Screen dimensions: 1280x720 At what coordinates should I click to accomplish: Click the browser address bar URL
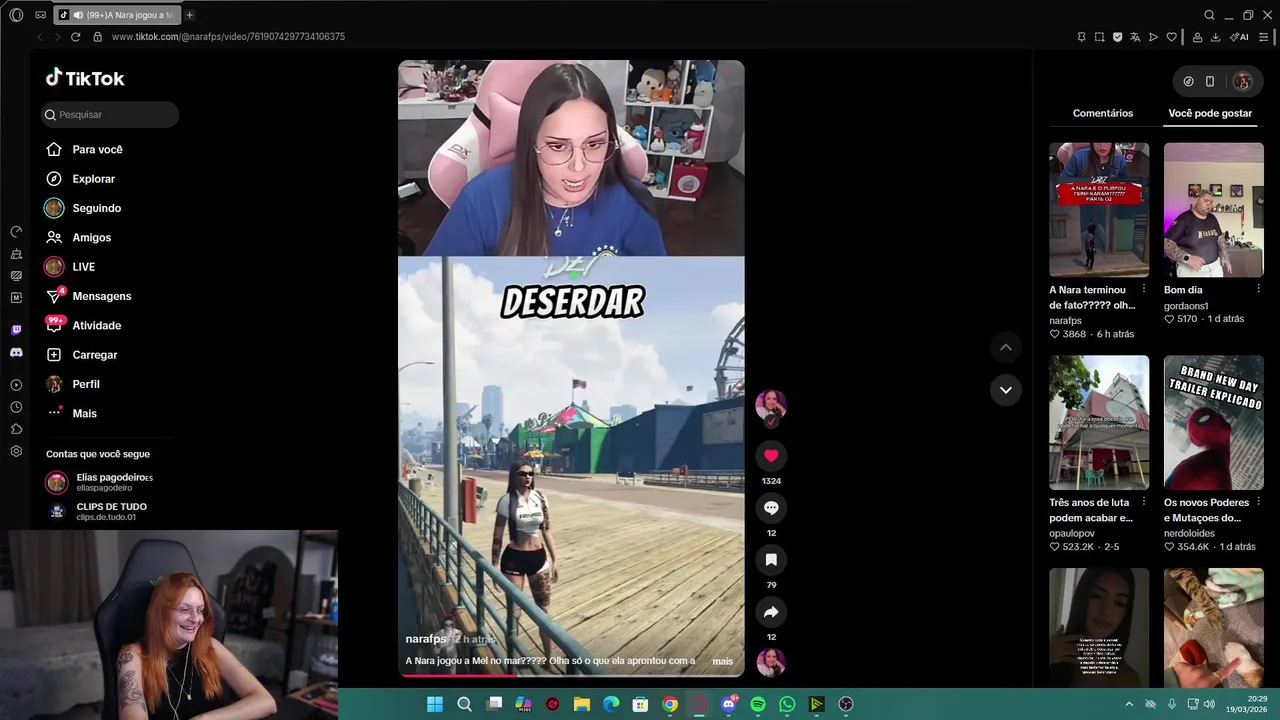[228, 37]
